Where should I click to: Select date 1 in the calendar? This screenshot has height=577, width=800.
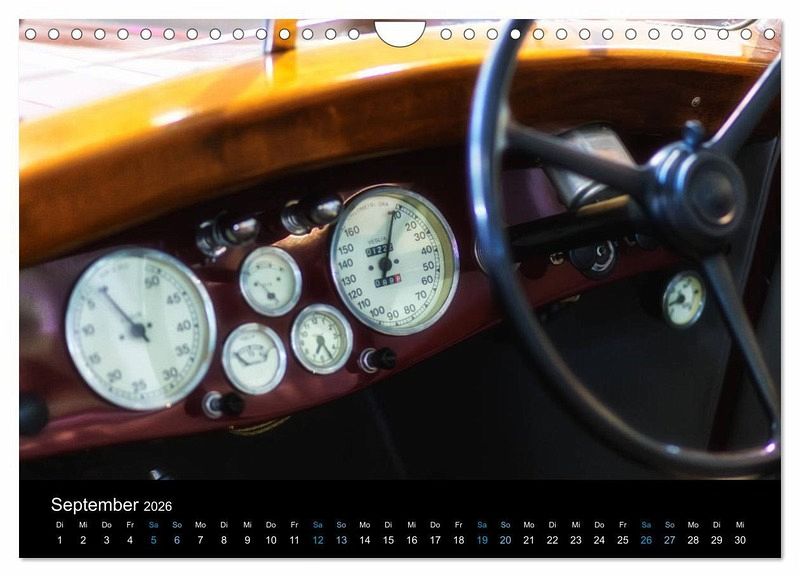pos(59,541)
